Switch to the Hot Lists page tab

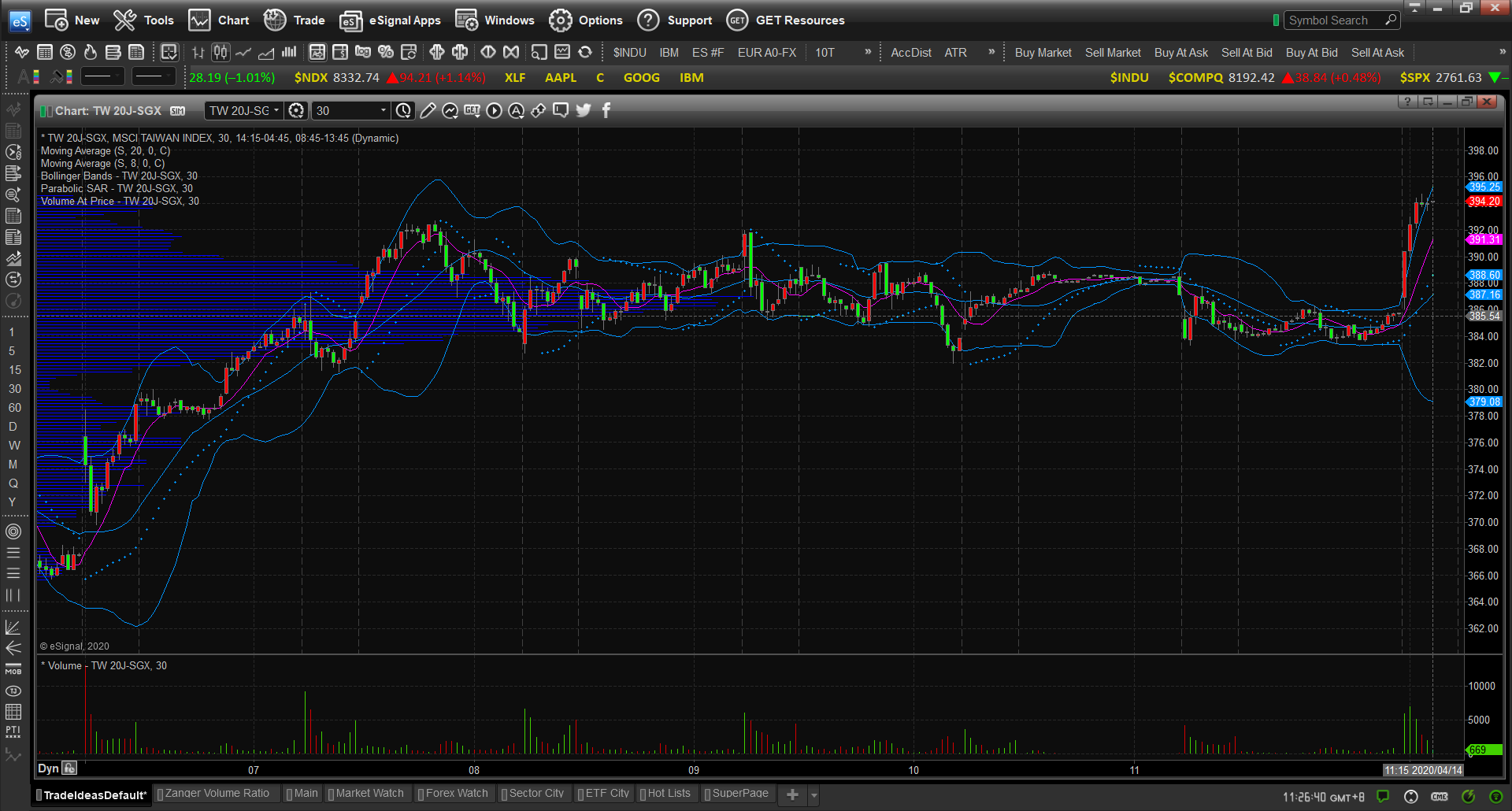pos(666,793)
